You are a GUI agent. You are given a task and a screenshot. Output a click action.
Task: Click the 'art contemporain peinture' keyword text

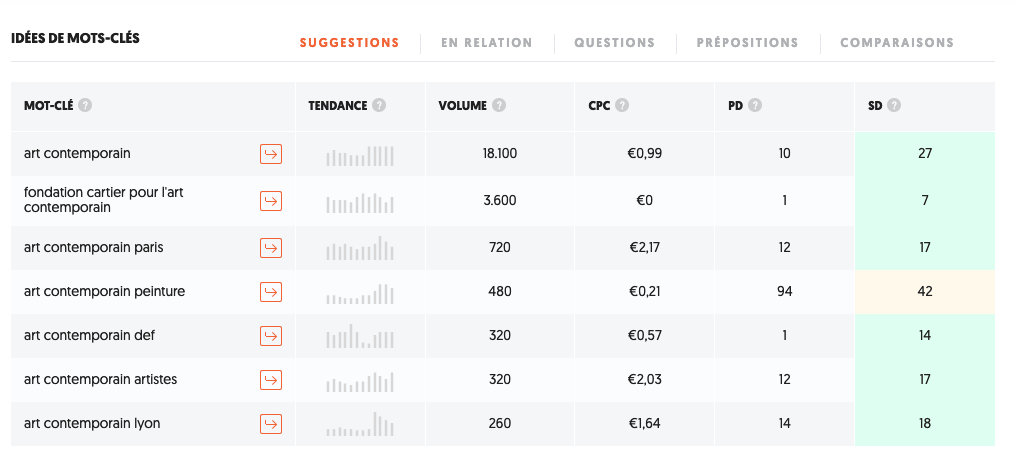[105, 291]
